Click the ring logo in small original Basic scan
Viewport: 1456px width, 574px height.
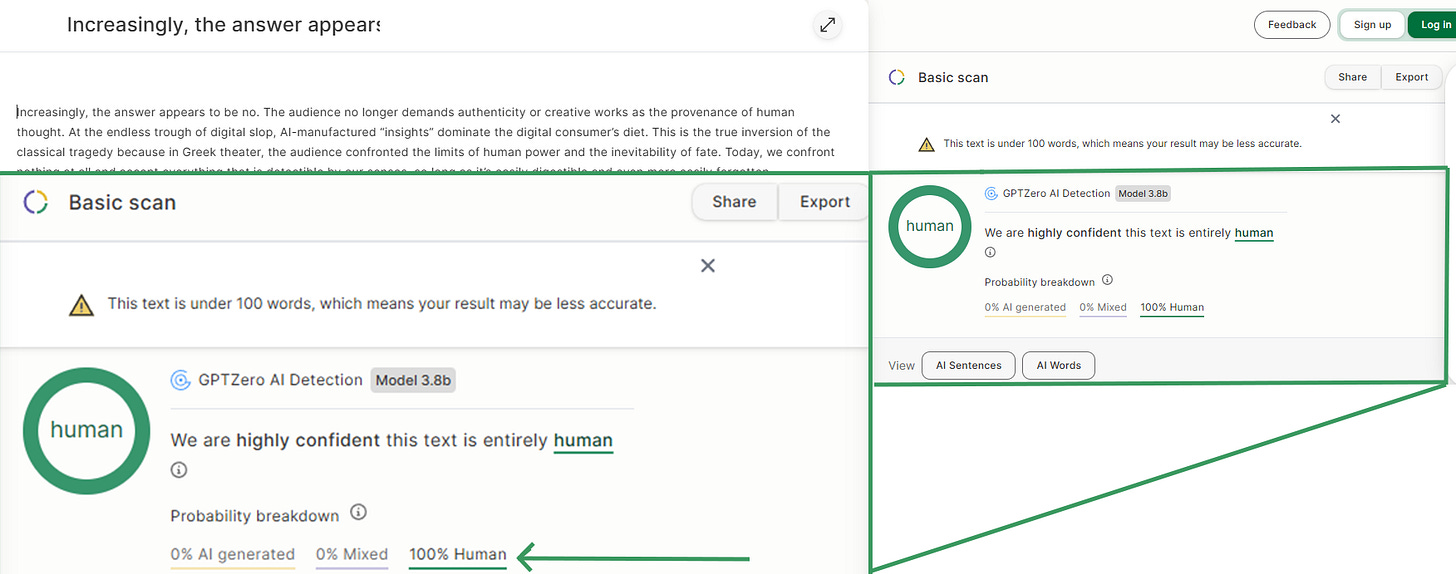click(x=897, y=77)
